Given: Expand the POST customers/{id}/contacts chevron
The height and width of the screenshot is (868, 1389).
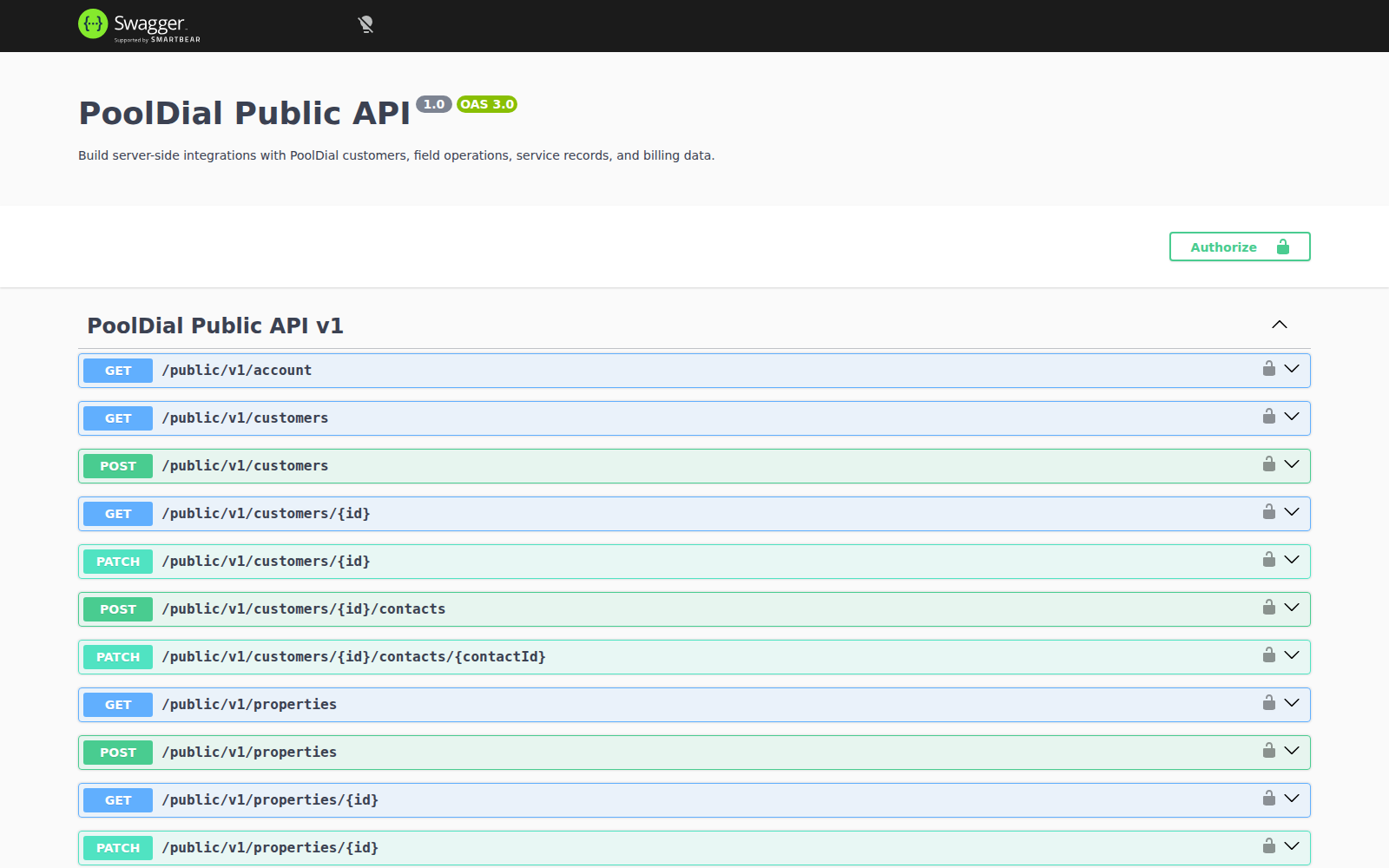Looking at the screenshot, I should tap(1292, 608).
